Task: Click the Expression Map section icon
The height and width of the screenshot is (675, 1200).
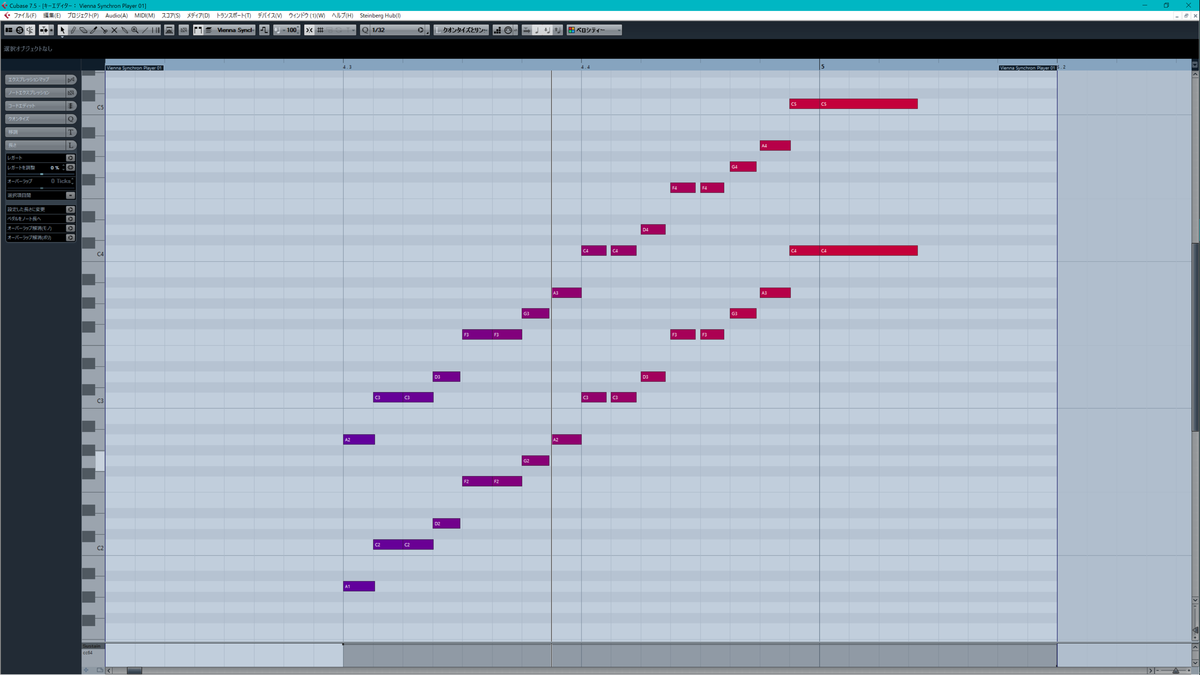Action: (x=71, y=79)
